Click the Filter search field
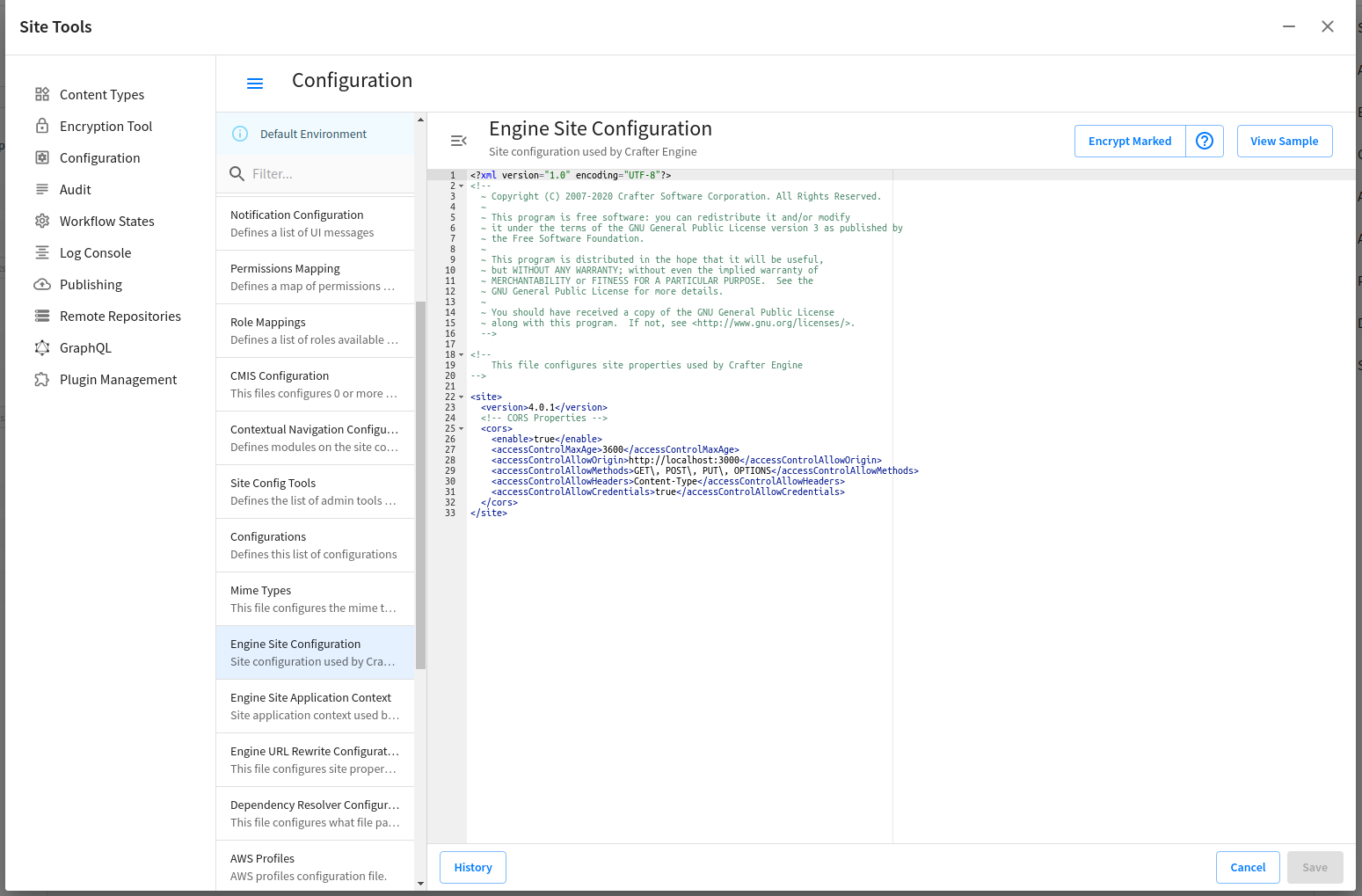Image resolution: width=1362 pixels, height=896 pixels. point(325,174)
